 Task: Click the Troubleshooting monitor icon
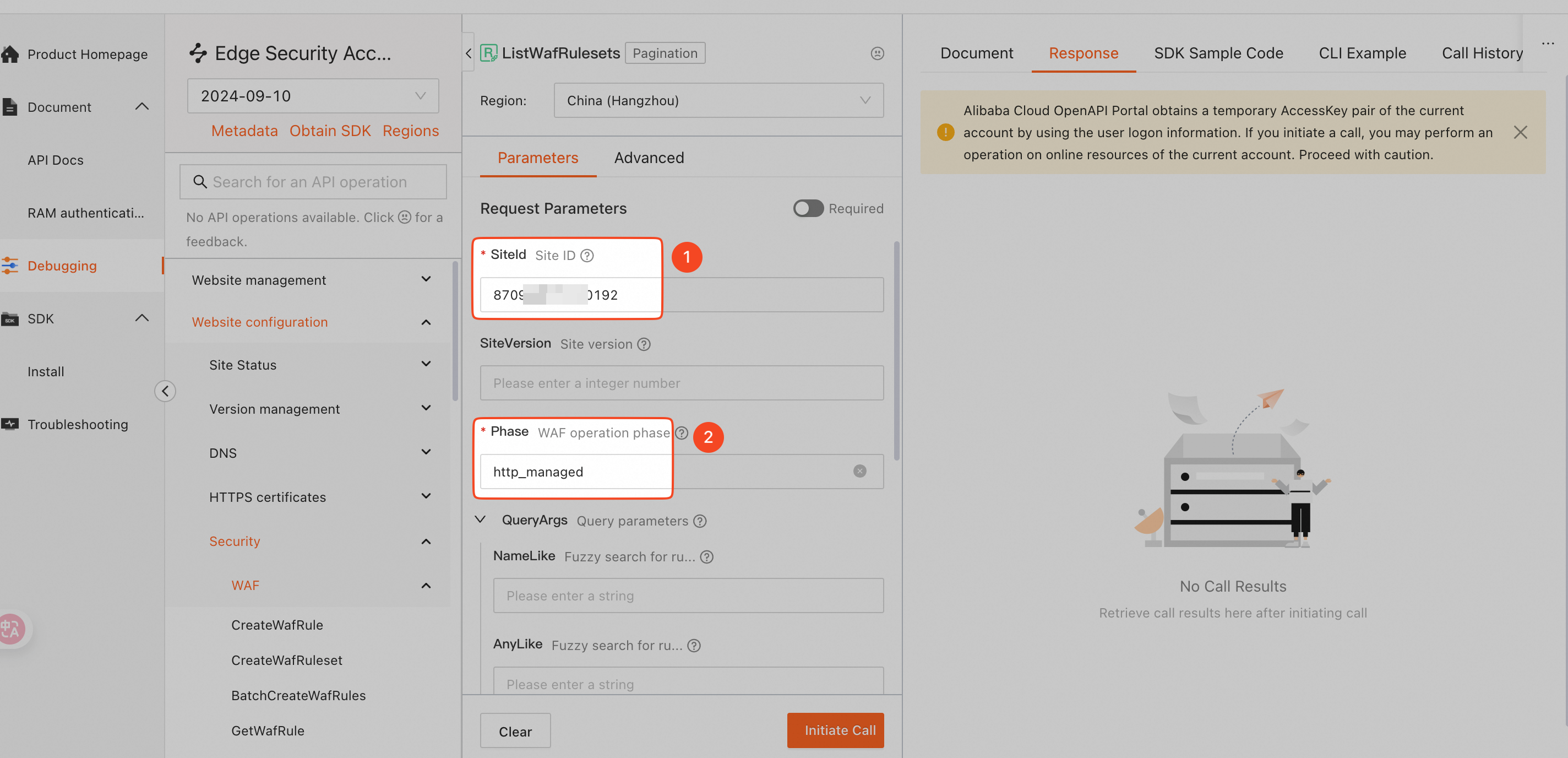pos(10,424)
